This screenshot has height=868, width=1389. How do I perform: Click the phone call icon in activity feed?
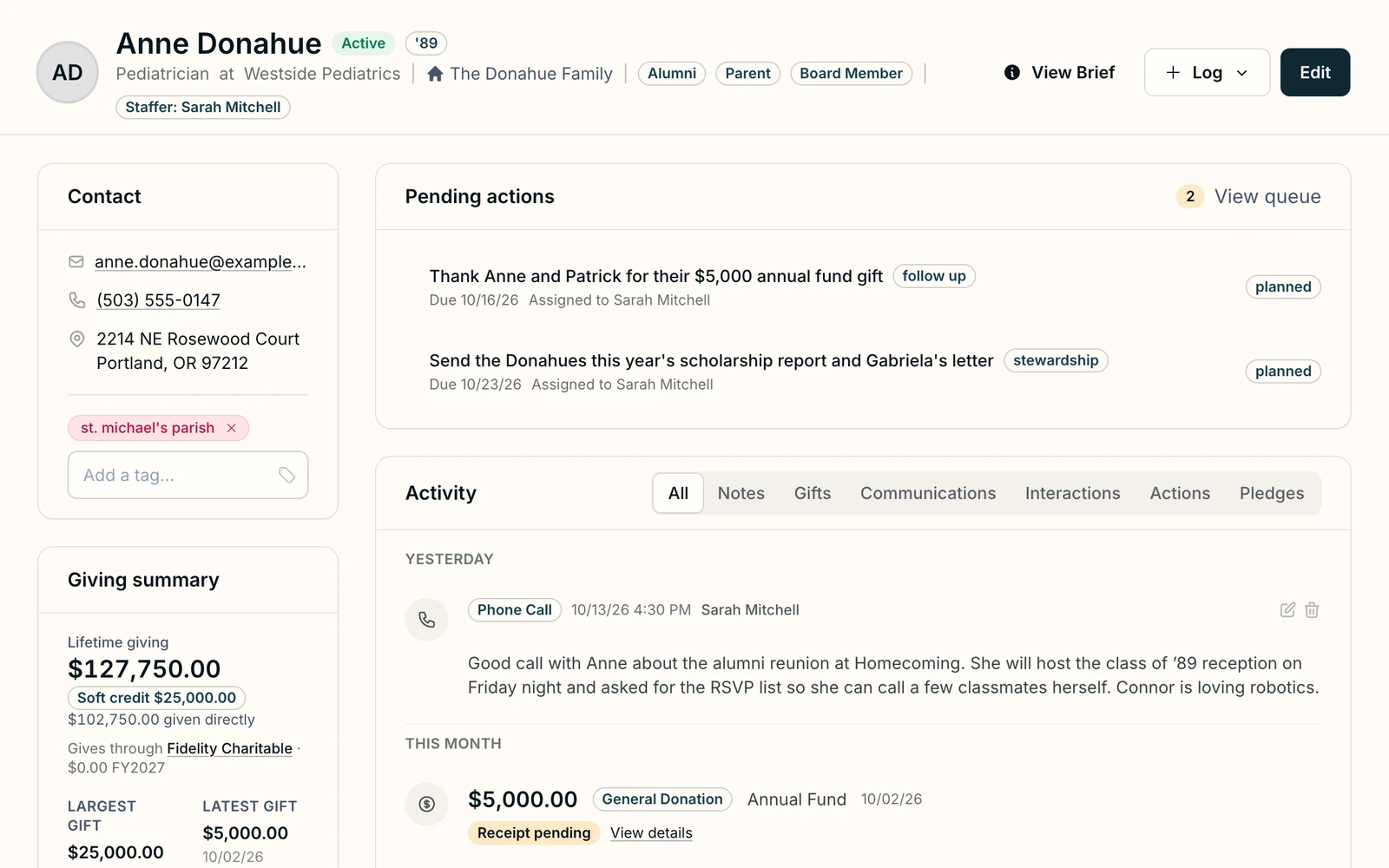tap(427, 620)
